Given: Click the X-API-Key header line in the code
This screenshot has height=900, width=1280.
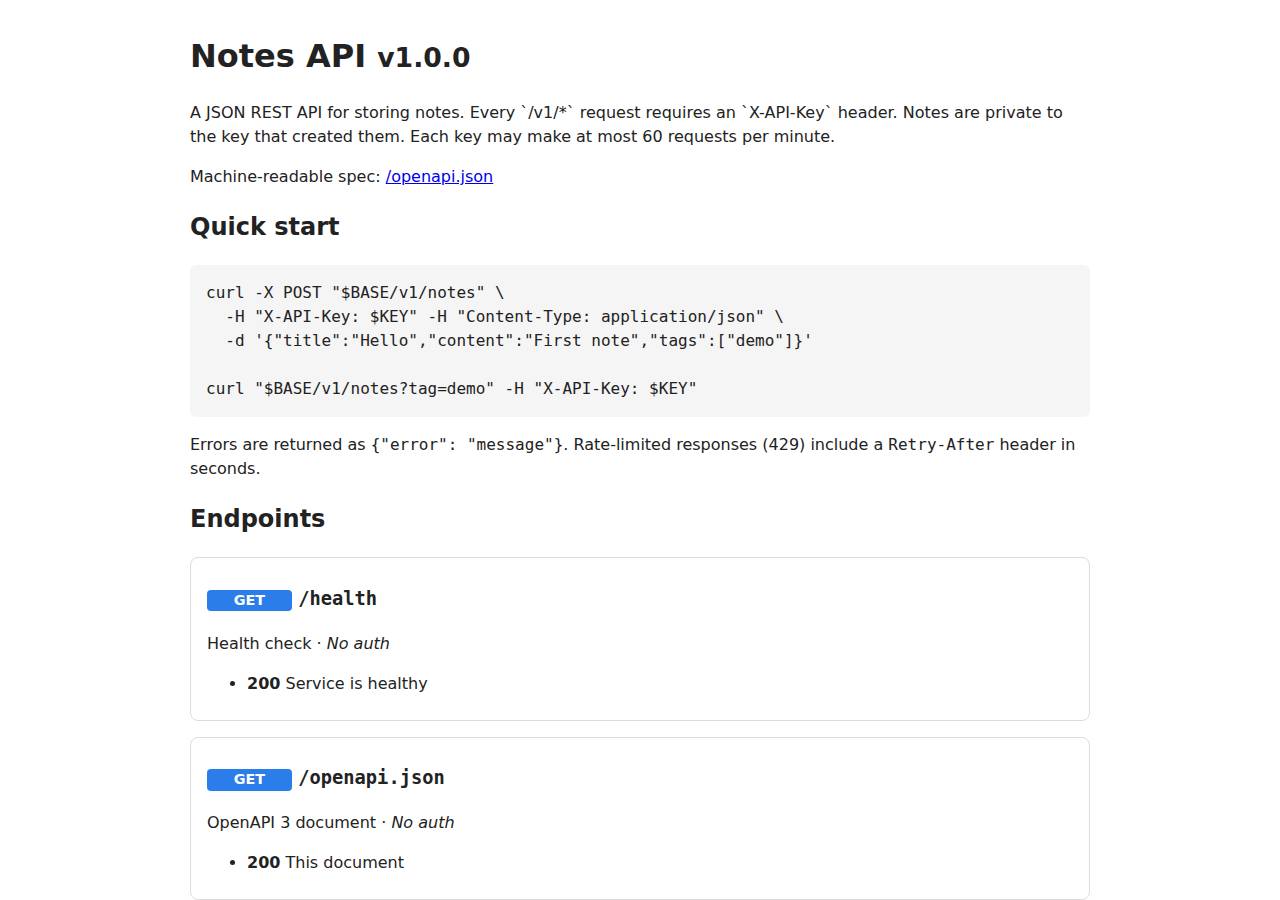Looking at the screenshot, I should click(505, 316).
